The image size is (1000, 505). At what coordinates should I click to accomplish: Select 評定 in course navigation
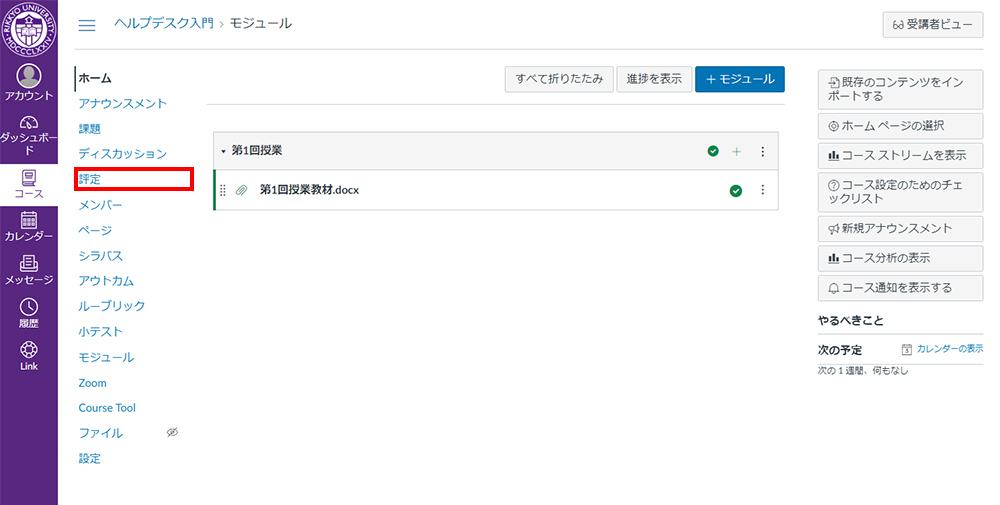click(90, 179)
